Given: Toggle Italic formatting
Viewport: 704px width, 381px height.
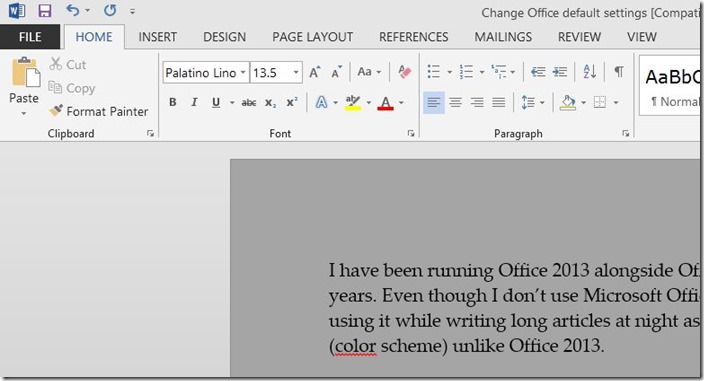Looking at the screenshot, I should (x=194, y=102).
